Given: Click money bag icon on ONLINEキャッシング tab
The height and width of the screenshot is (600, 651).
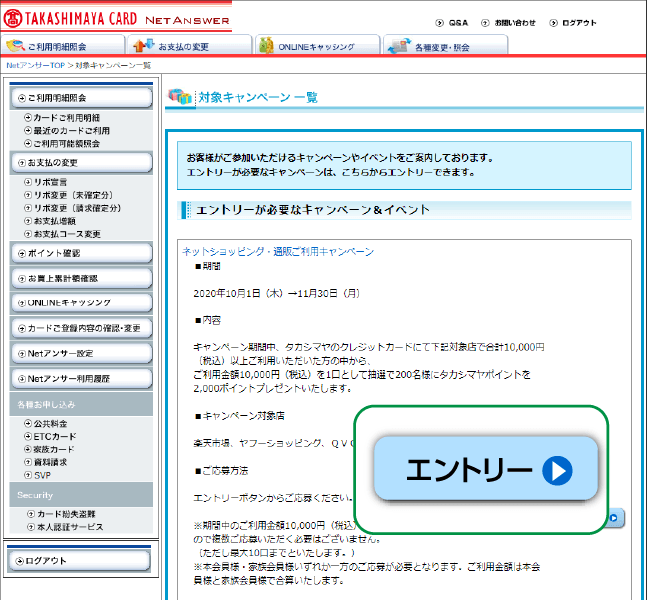Looking at the screenshot, I should pyautogui.click(x=266, y=45).
